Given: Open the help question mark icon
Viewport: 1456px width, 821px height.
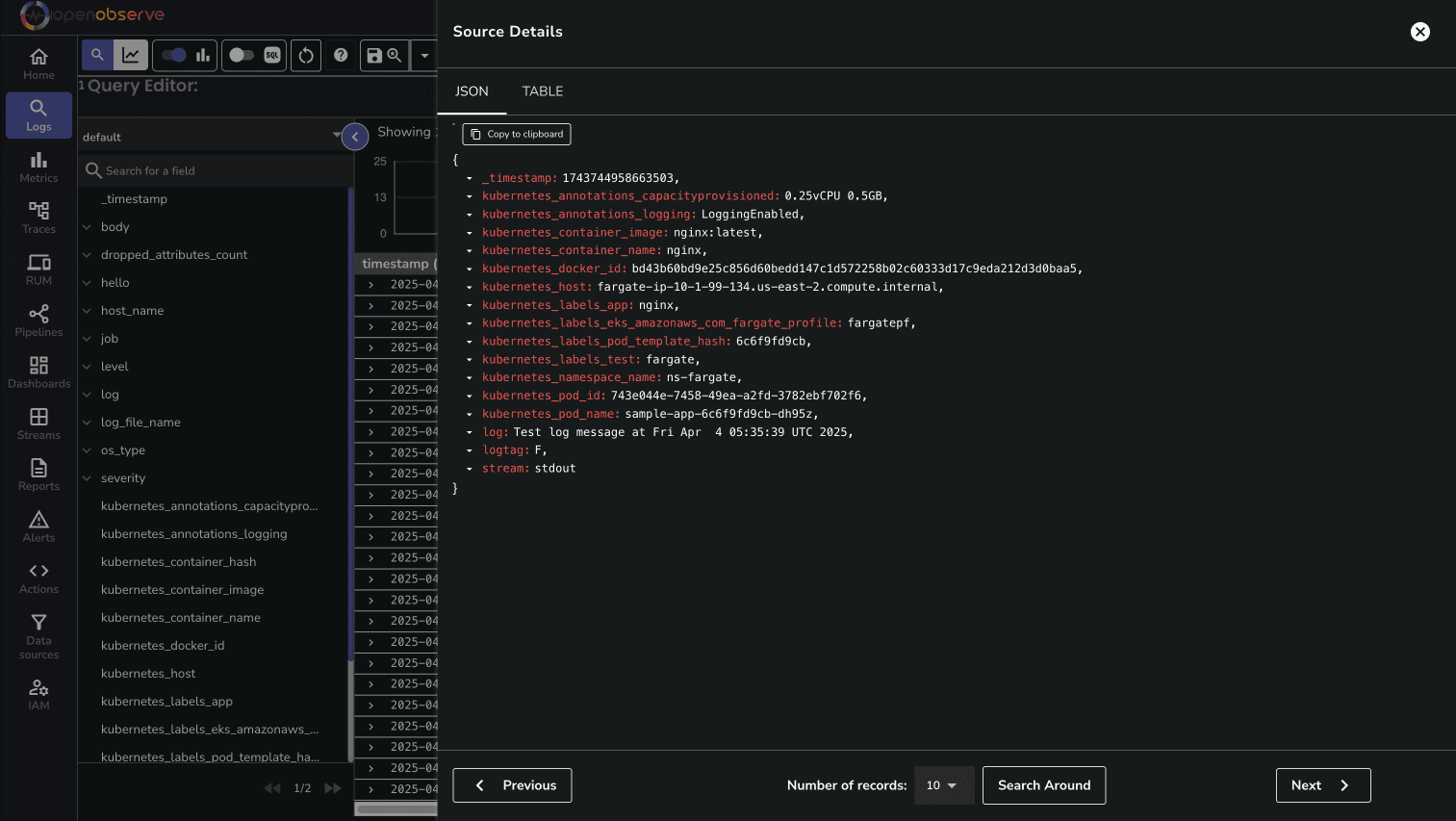Looking at the screenshot, I should coord(341,56).
